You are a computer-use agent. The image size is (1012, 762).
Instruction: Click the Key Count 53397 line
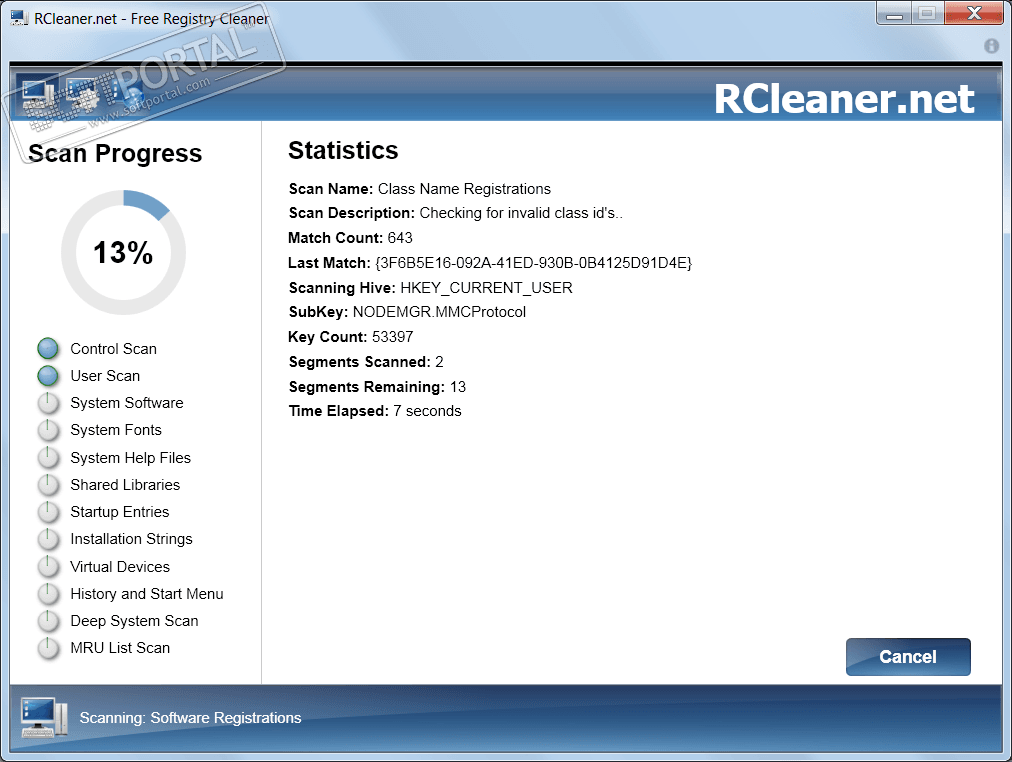[x=351, y=337]
